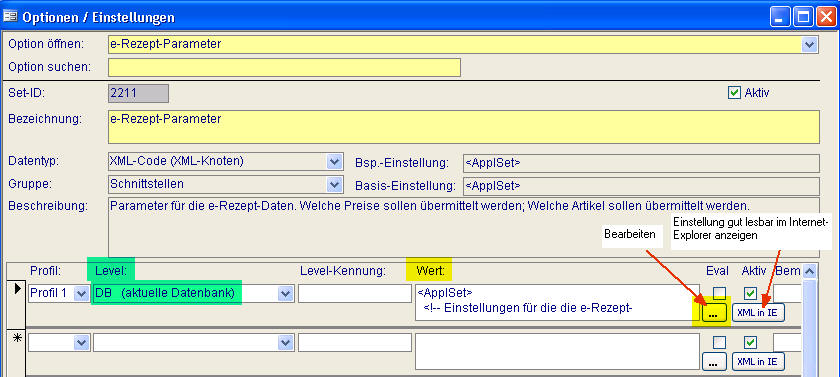Click the Set-ID field showing 2211
This screenshot has width=840, height=377.
pos(138,93)
